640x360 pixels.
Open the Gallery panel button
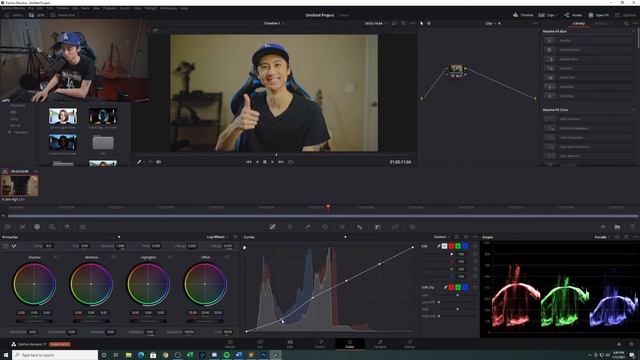coord(14,15)
